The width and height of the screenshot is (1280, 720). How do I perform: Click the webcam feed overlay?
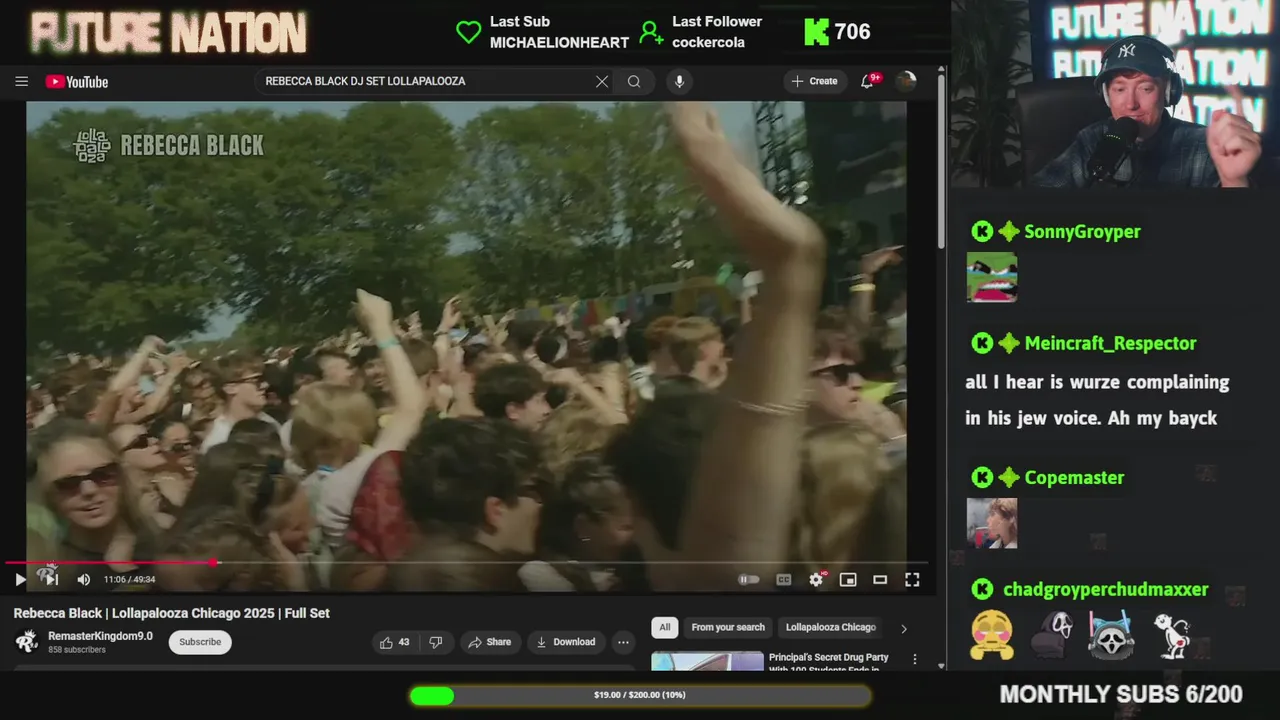tap(1115, 94)
